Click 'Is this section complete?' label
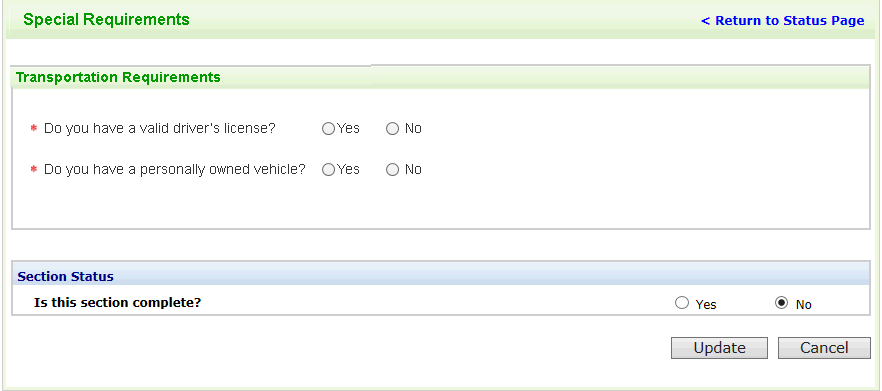Image resolution: width=882 pixels, height=391 pixels. click(118, 303)
